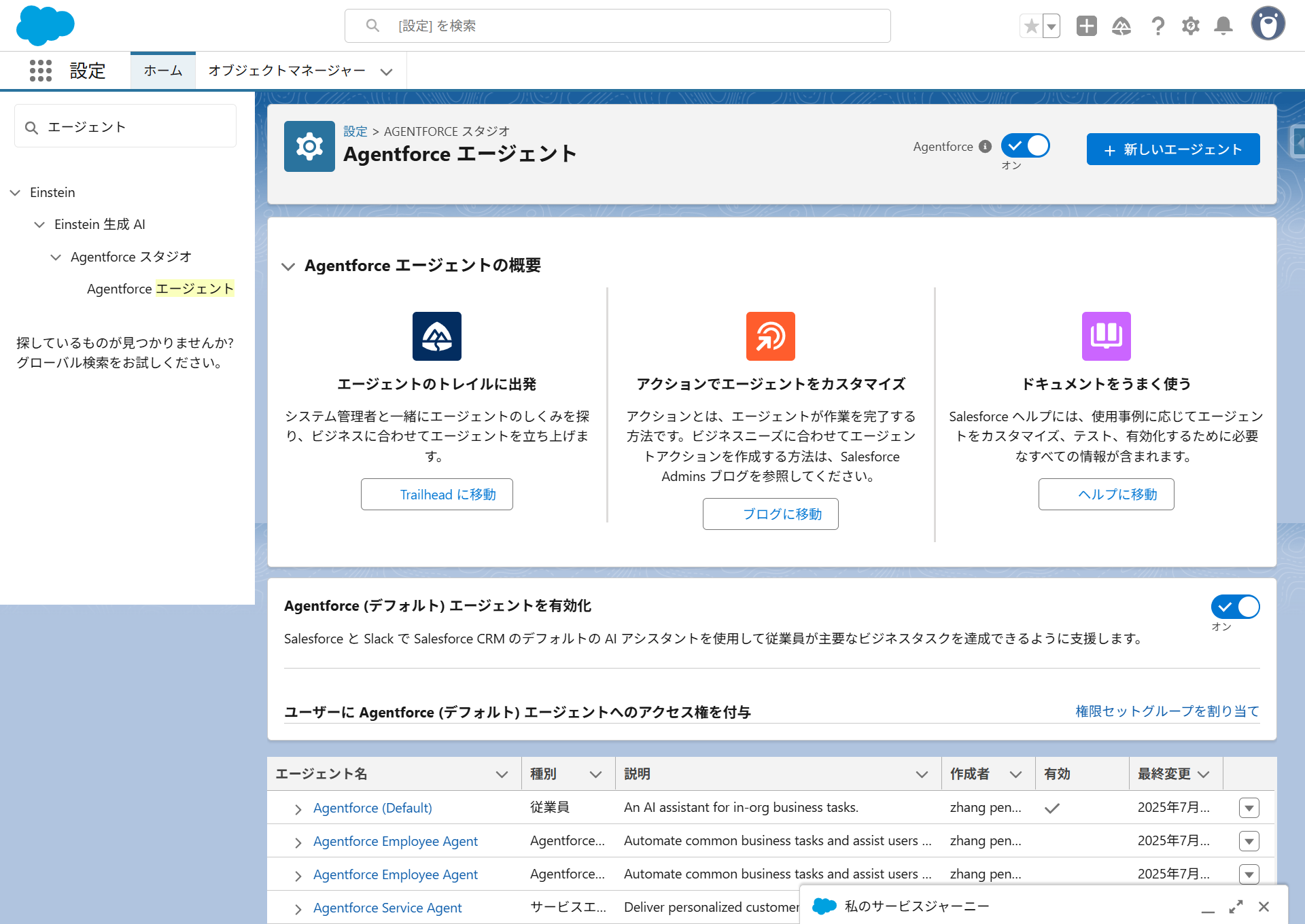1305x924 pixels.
Task: Switch to the ホーム tab
Action: pos(163,71)
